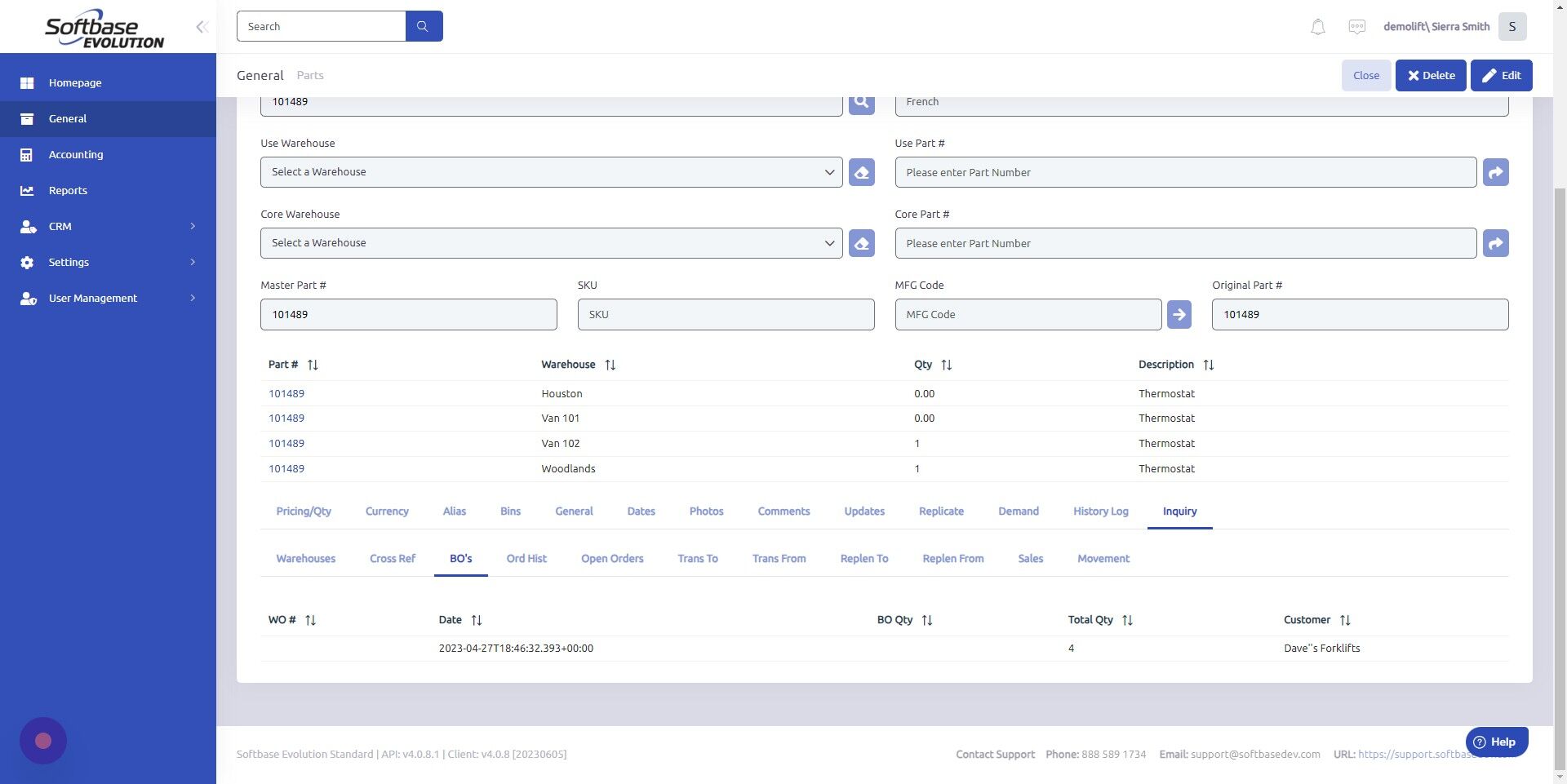Open the Homepage sidebar item

pos(108,82)
